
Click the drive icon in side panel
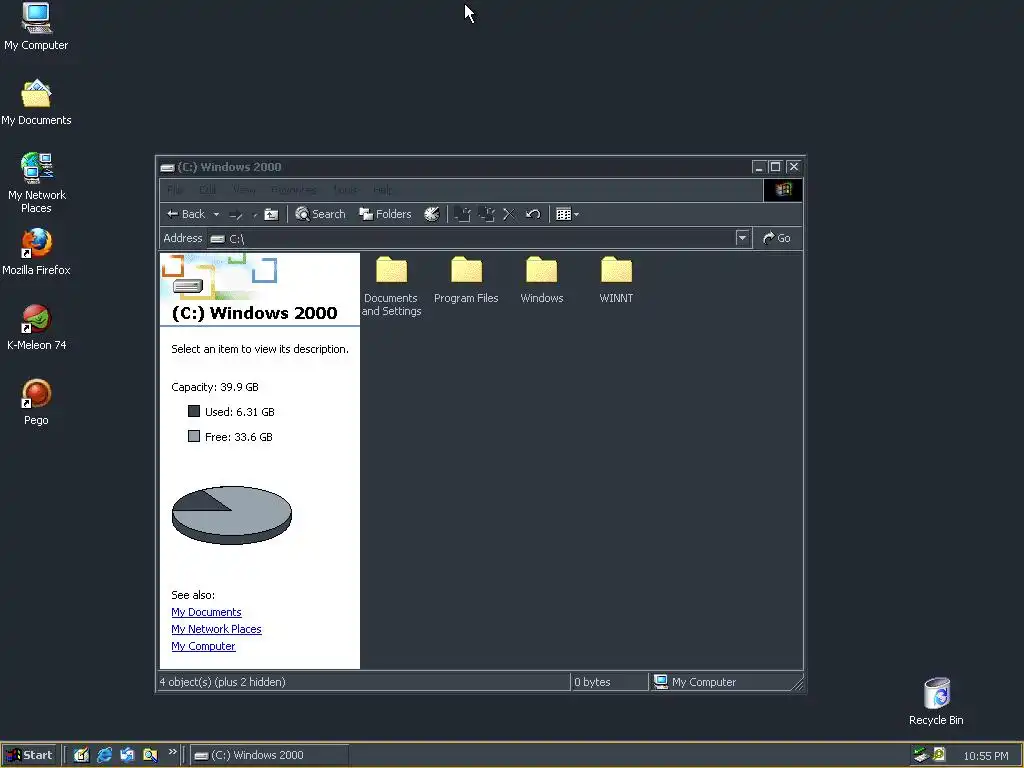pyautogui.click(x=188, y=285)
